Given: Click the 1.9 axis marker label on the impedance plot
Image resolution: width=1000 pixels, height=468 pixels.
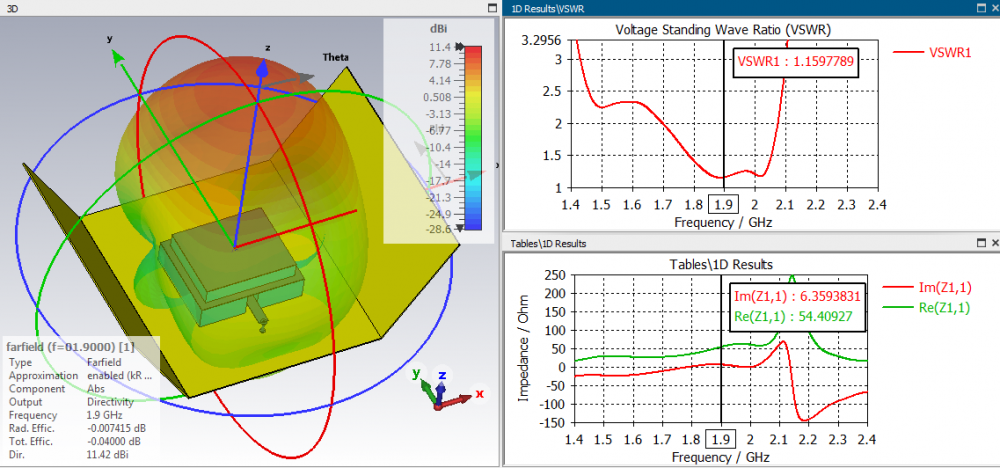Looking at the screenshot, I should [721, 439].
